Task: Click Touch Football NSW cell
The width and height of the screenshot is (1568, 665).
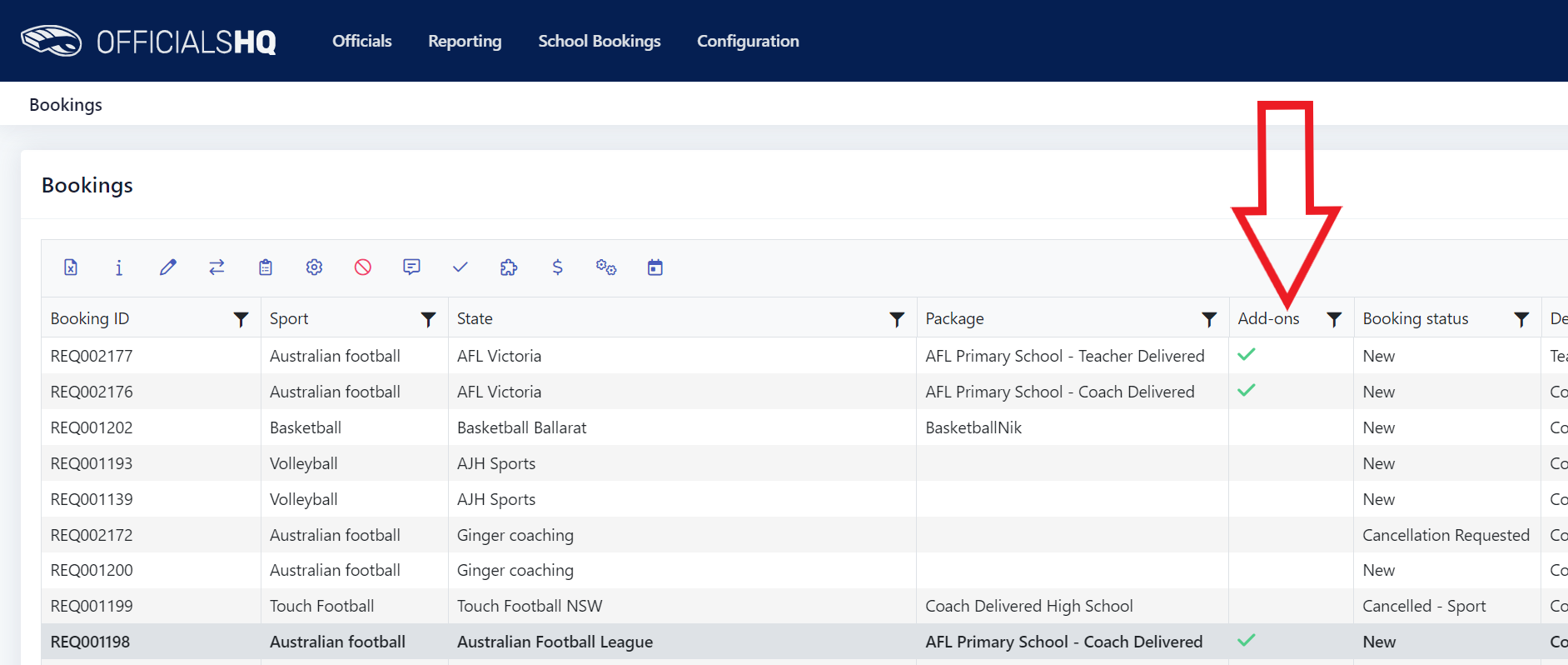Action: coord(530,606)
